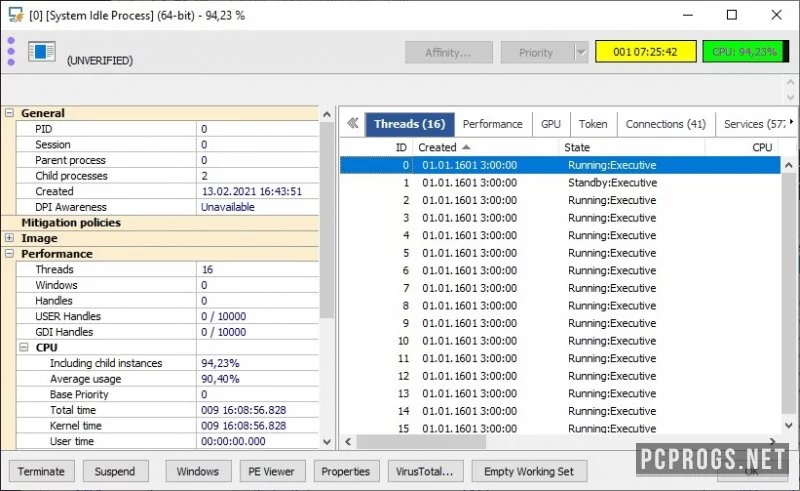Click the properties panel vertical scrollbar thumb

pyautogui.click(x=327, y=219)
